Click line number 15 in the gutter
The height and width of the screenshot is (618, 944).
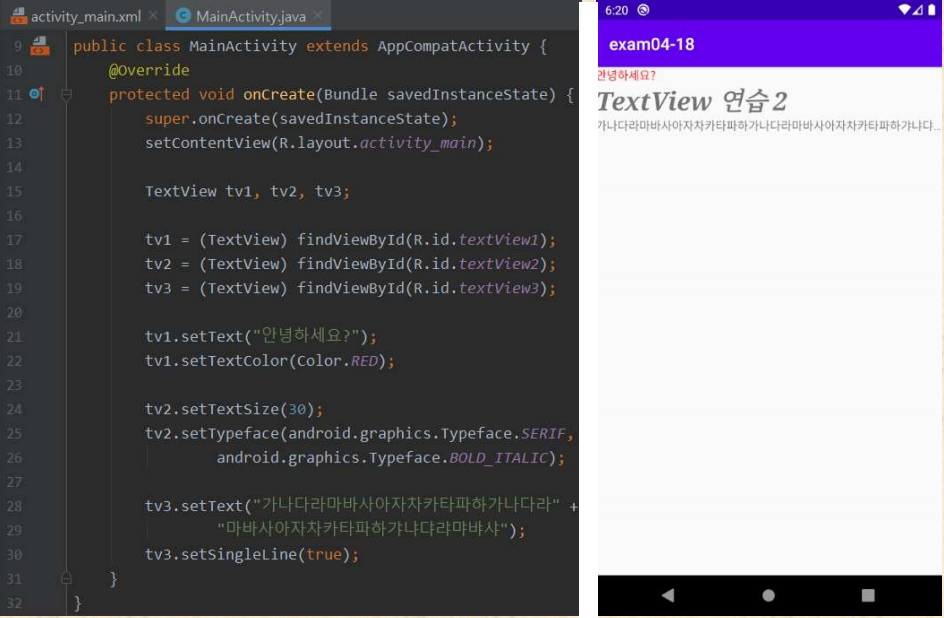pos(14,191)
